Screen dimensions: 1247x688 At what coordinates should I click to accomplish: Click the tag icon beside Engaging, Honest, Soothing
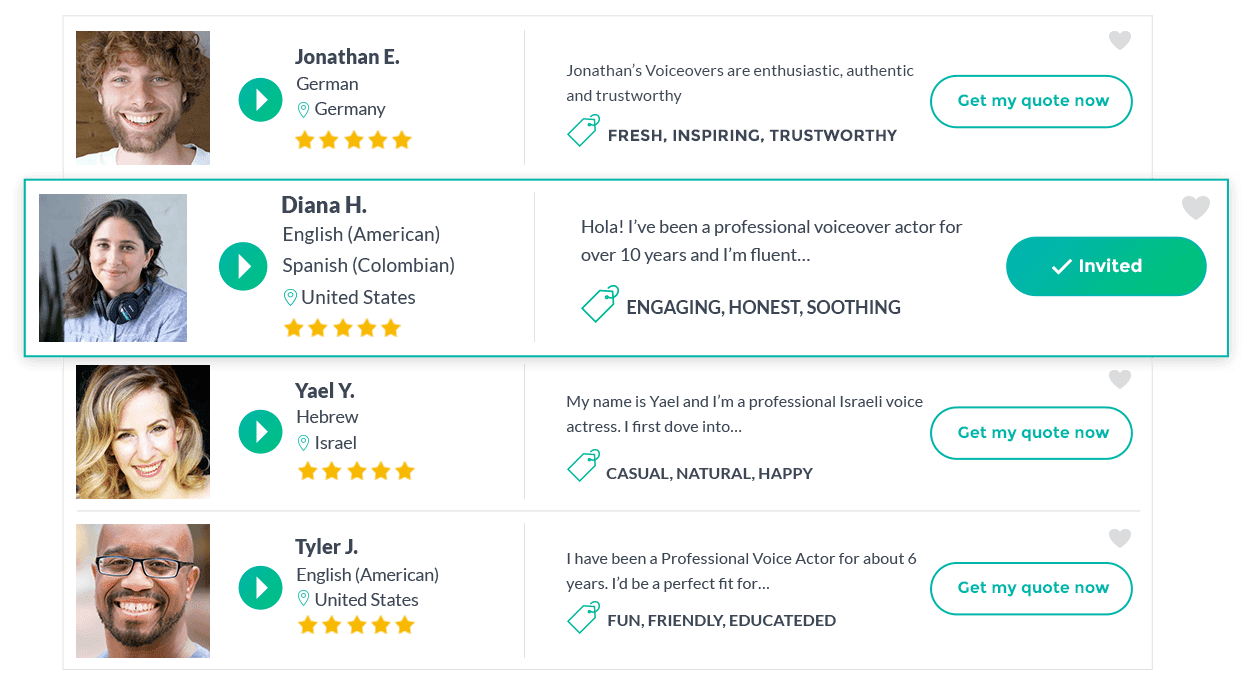(600, 304)
